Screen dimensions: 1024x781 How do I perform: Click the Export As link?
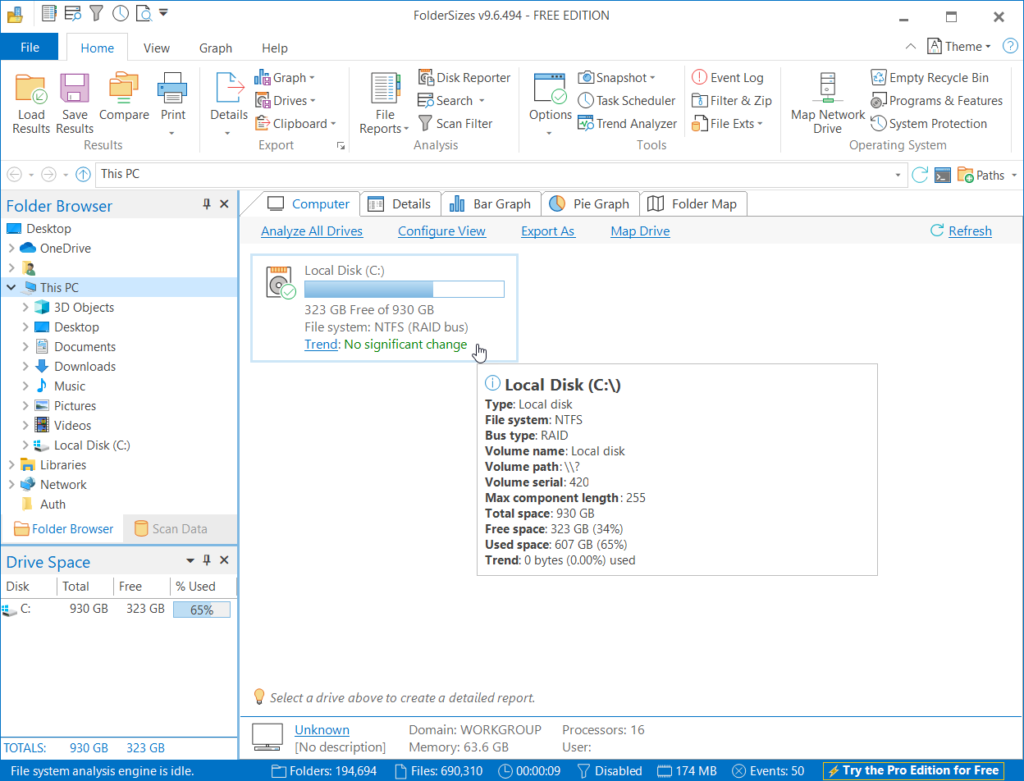tap(547, 231)
